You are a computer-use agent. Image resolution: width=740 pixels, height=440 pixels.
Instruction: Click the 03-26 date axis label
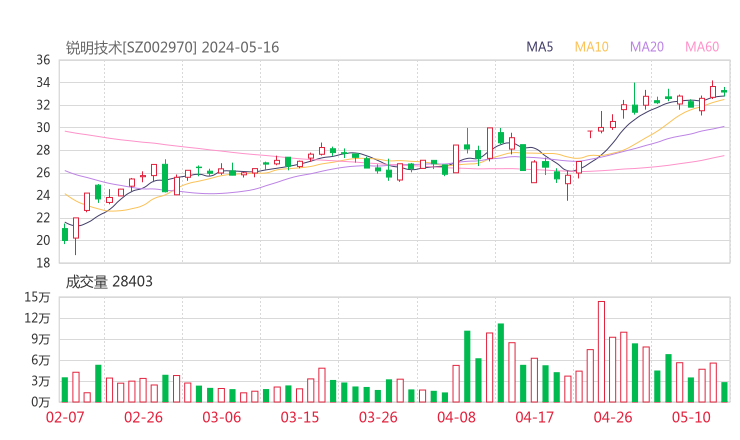(378, 417)
